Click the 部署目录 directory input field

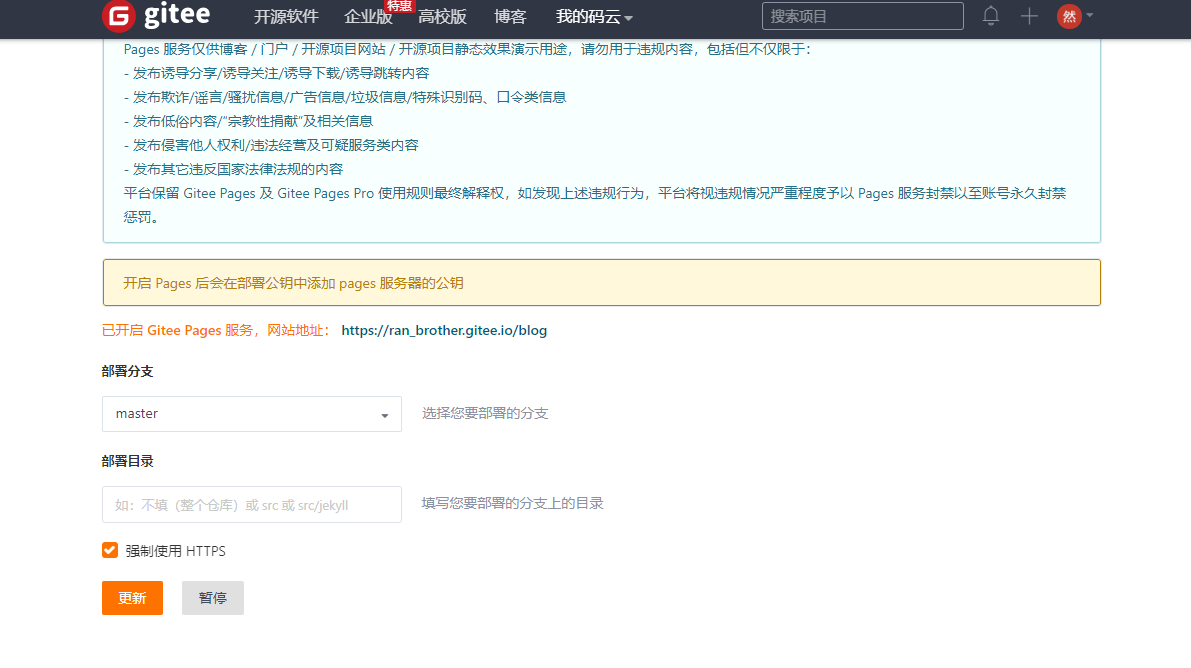[252, 505]
